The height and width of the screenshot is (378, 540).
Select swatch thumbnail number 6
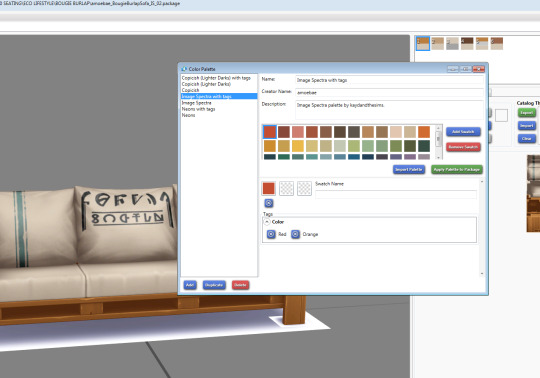pyautogui.click(x=497, y=43)
